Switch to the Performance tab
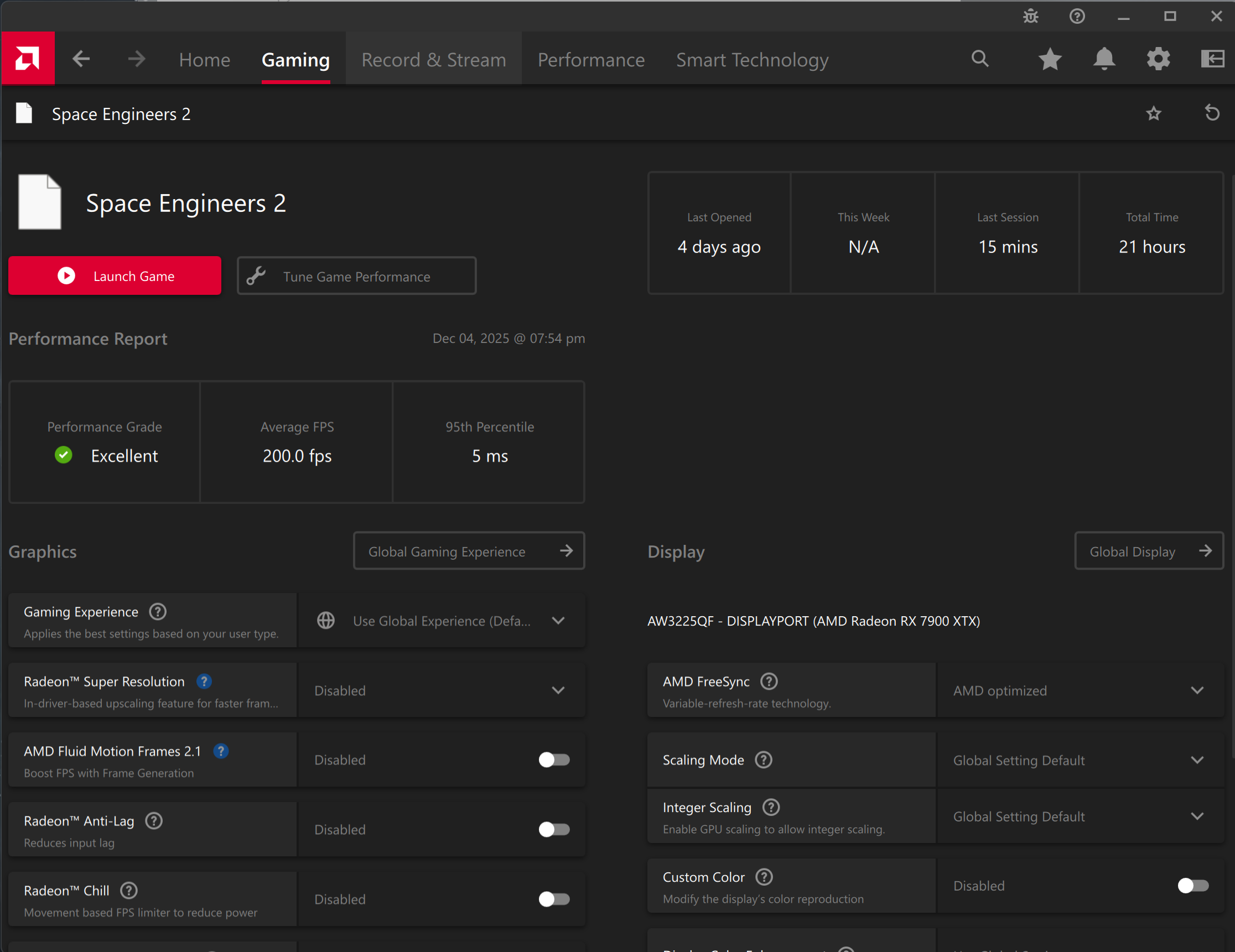This screenshot has width=1235, height=952. (591, 60)
